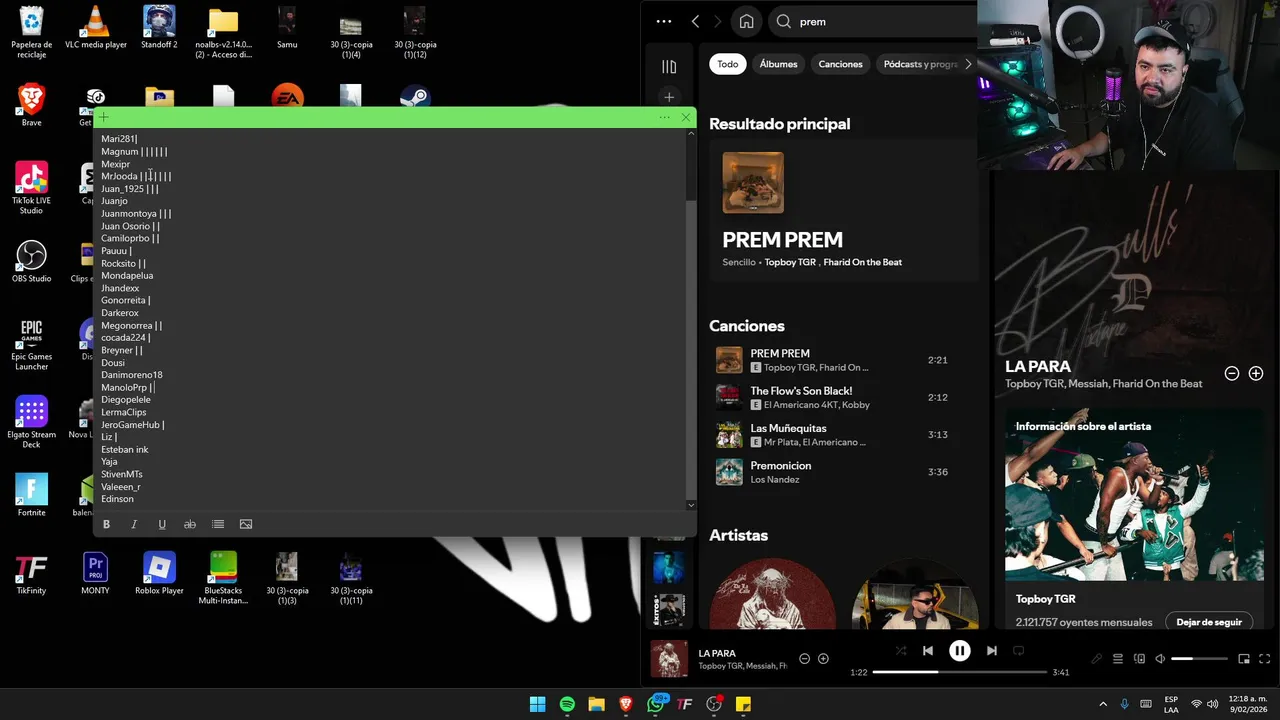Skip to next track in Spotify

(x=991, y=651)
